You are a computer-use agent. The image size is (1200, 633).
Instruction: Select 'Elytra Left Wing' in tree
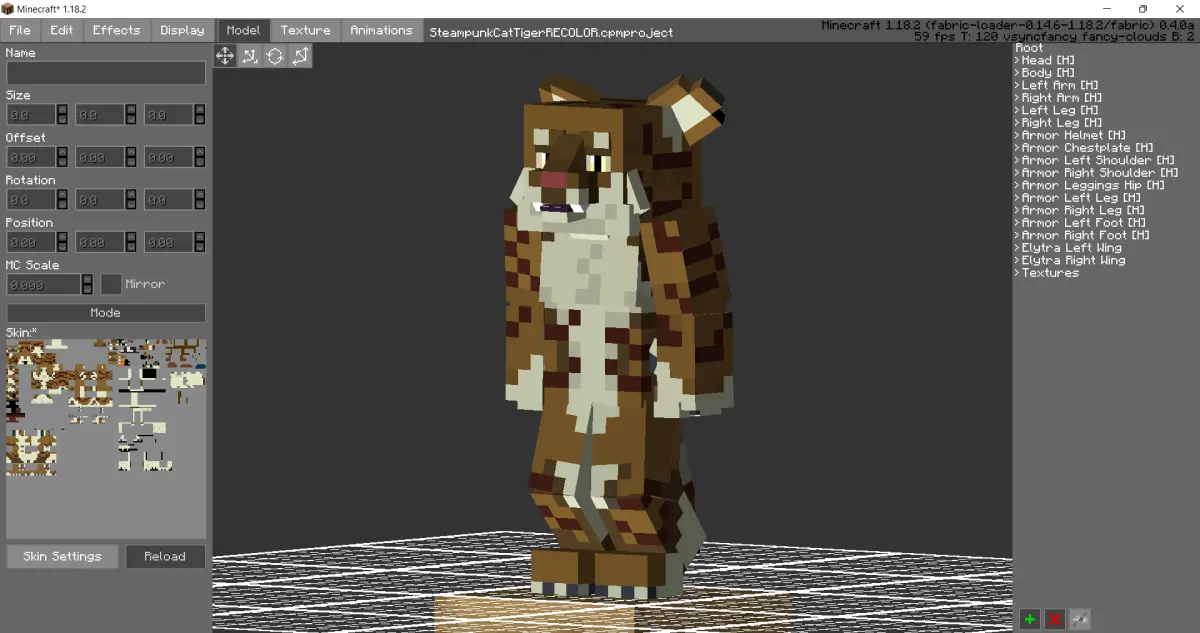[x=1072, y=248]
